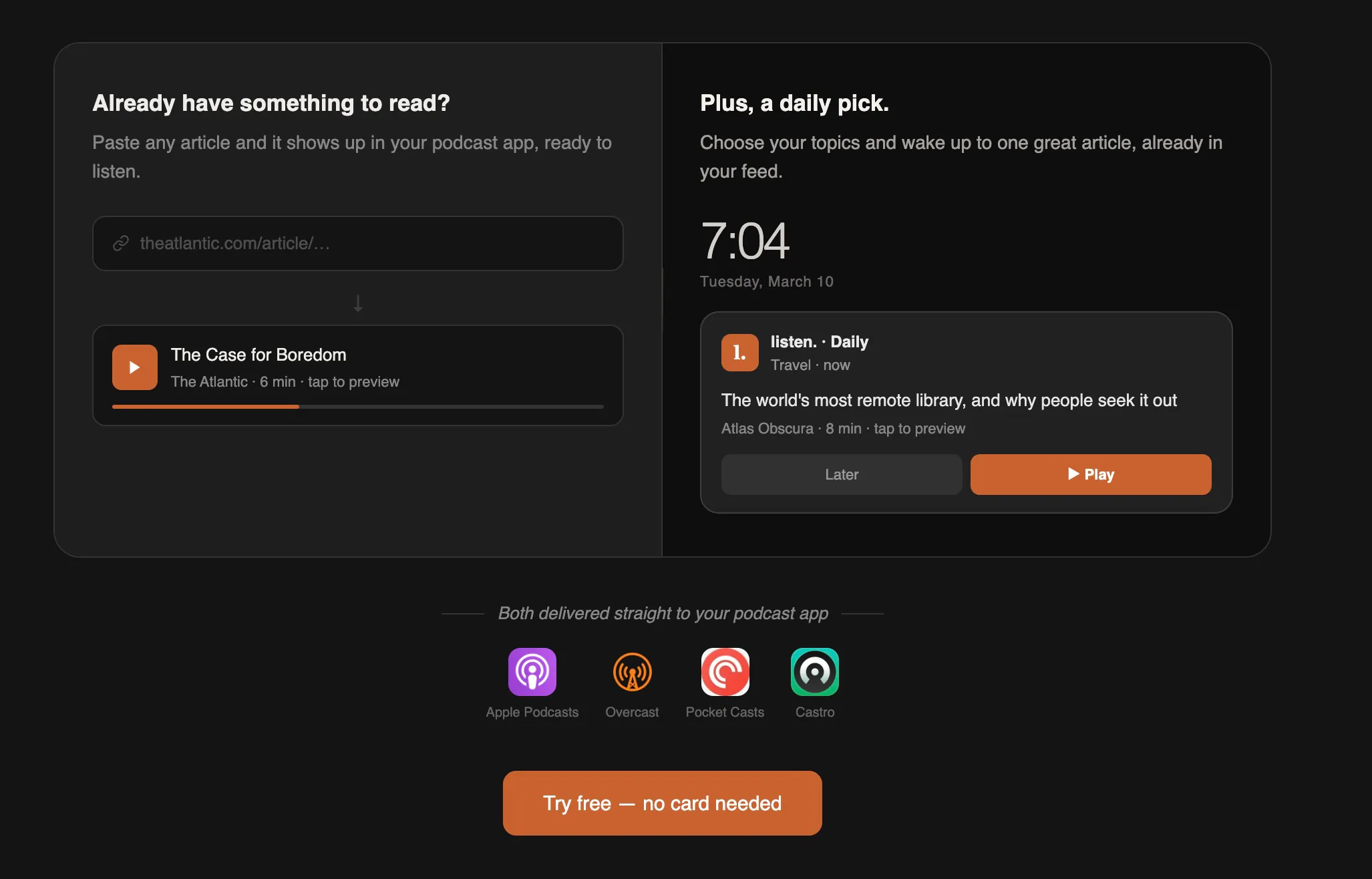Click the listen. logo in notification
1372x879 pixels.
pyautogui.click(x=739, y=353)
